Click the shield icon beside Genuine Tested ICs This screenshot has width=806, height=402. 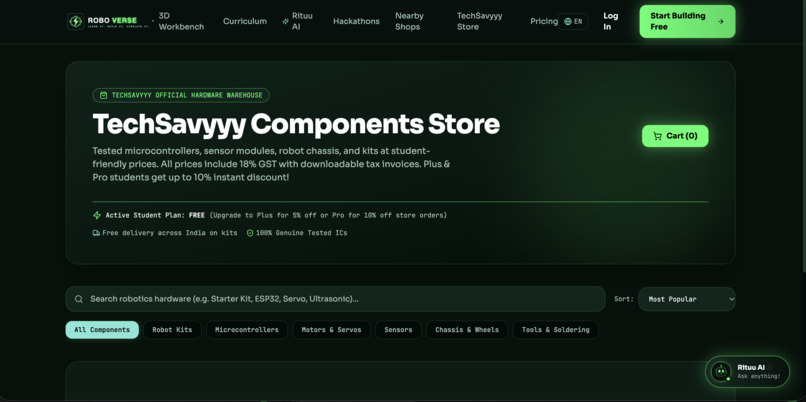(250, 233)
